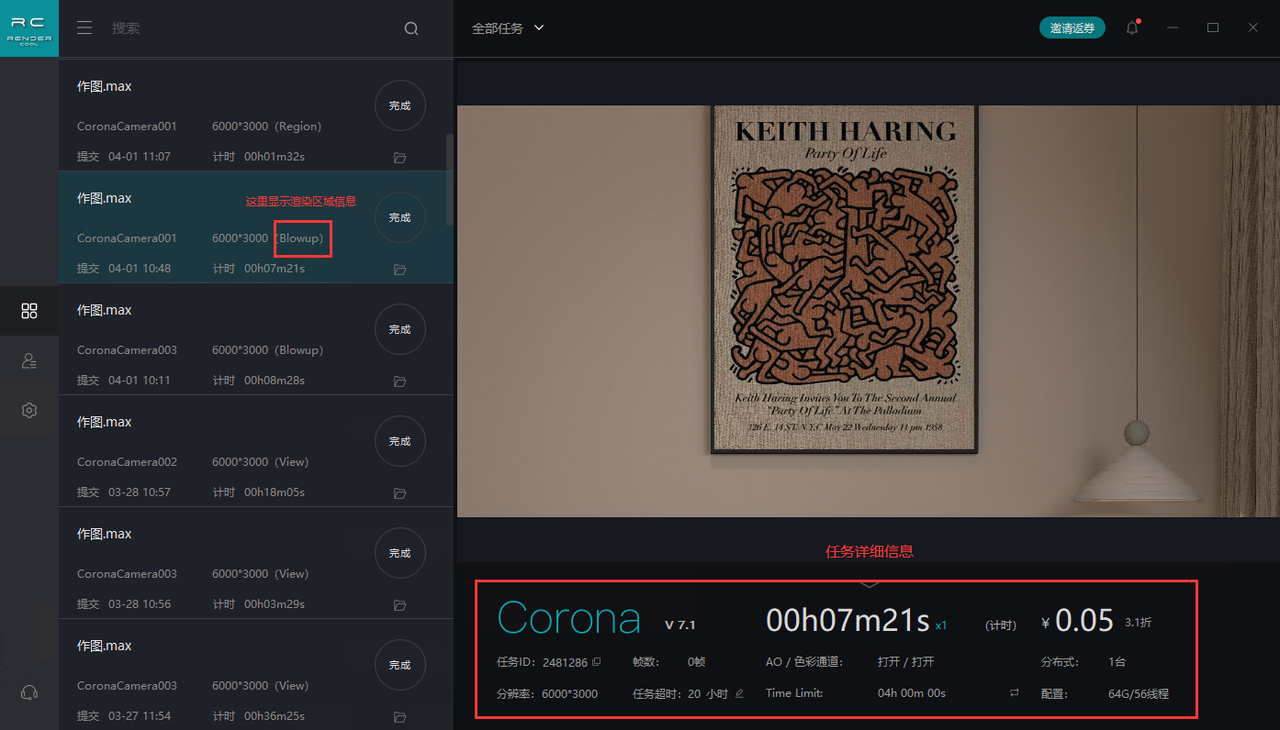Click the swap icon next to Time Limit

coord(1014,693)
